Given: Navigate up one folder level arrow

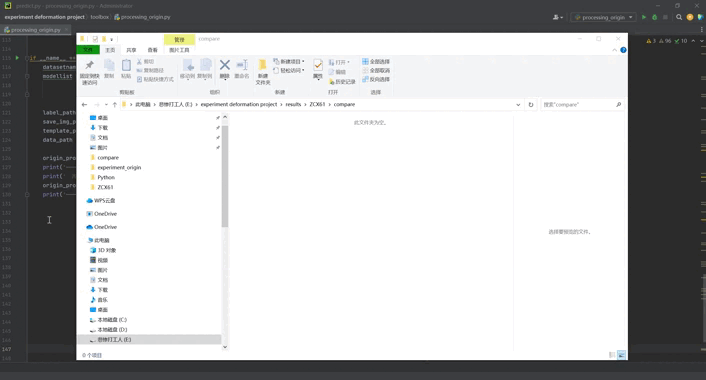Looking at the screenshot, I should tap(115, 104).
